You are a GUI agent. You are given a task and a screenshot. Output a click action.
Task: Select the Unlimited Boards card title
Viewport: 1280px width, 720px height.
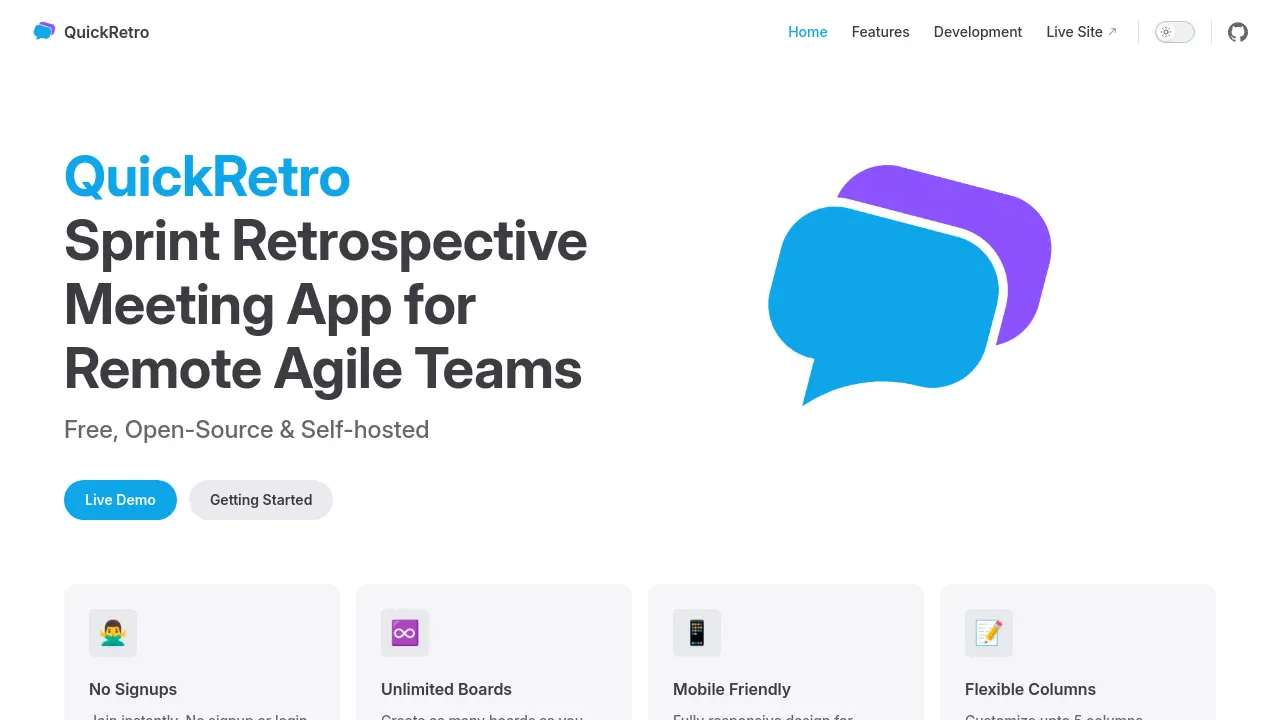[446, 689]
